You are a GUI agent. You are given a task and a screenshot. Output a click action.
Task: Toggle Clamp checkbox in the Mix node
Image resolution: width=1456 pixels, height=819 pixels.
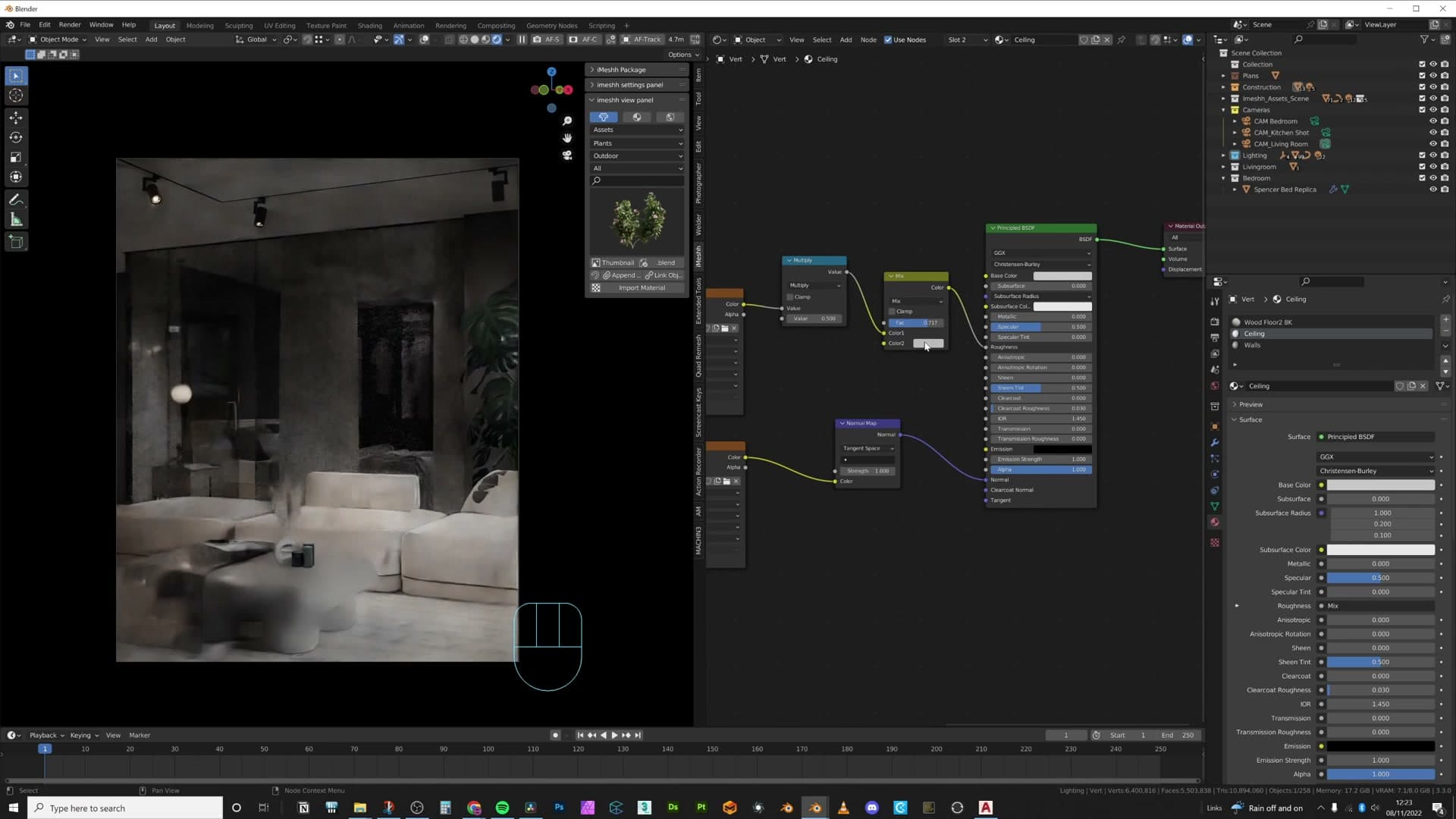(x=892, y=312)
